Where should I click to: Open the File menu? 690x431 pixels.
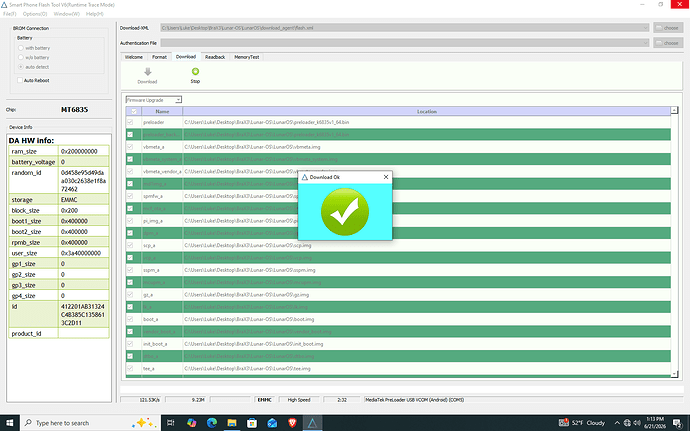click(10, 14)
